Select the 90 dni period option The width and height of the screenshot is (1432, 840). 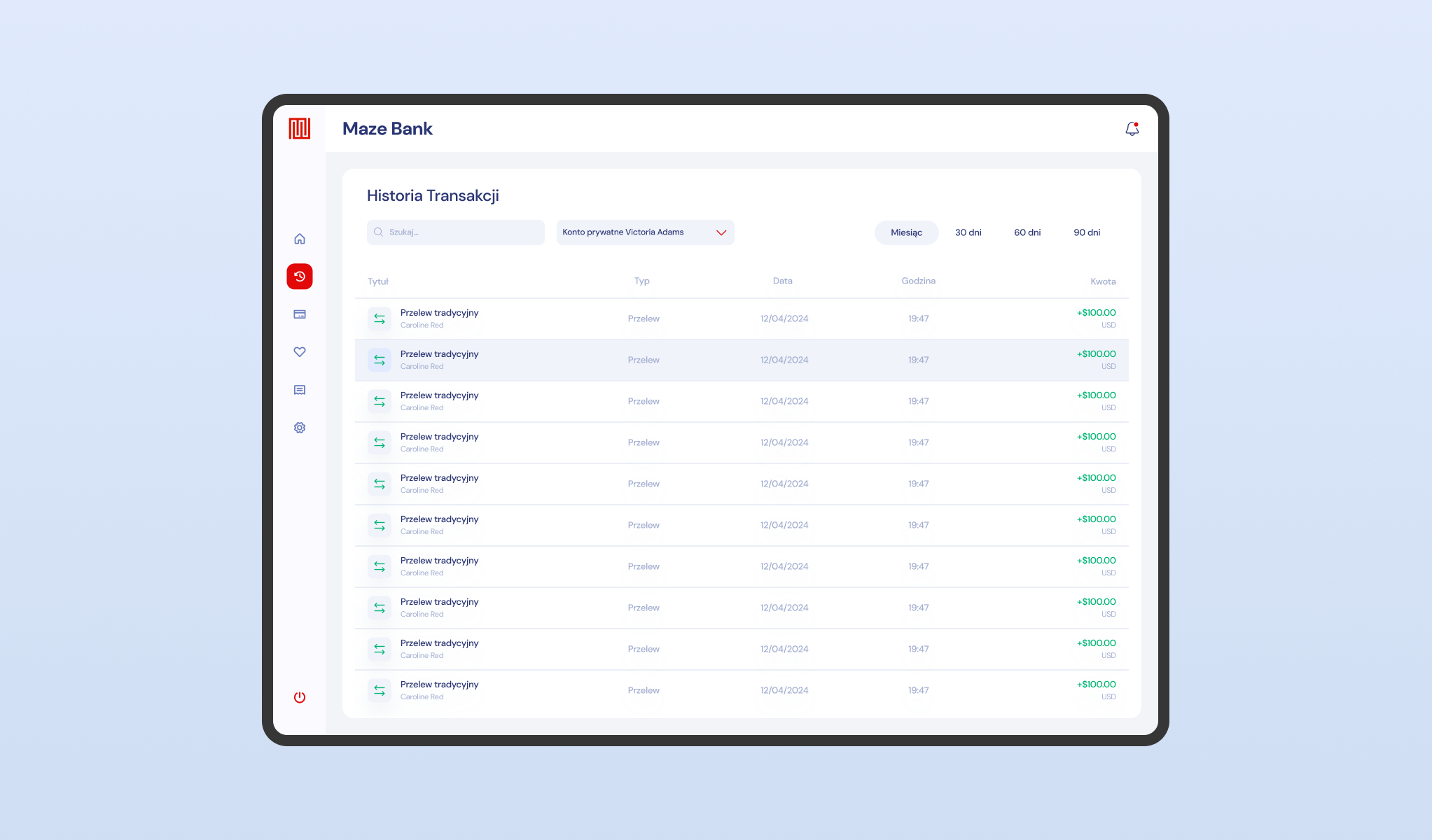click(1087, 232)
